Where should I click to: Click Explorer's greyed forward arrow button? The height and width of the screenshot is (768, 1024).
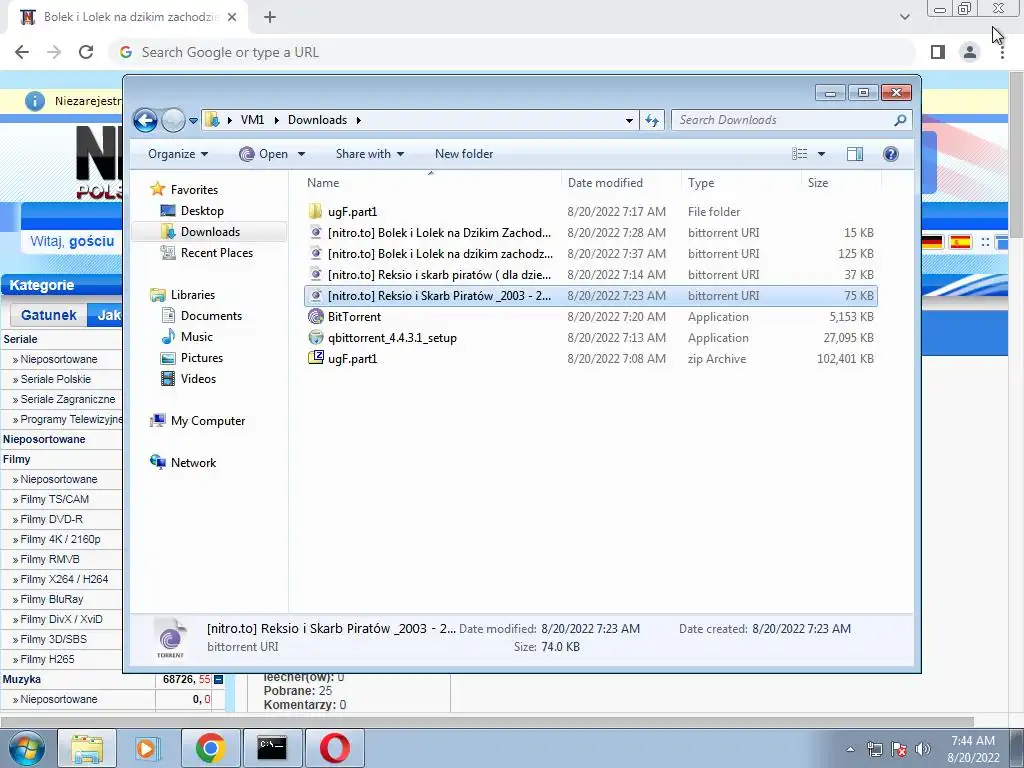pyautogui.click(x=173, y=120)
